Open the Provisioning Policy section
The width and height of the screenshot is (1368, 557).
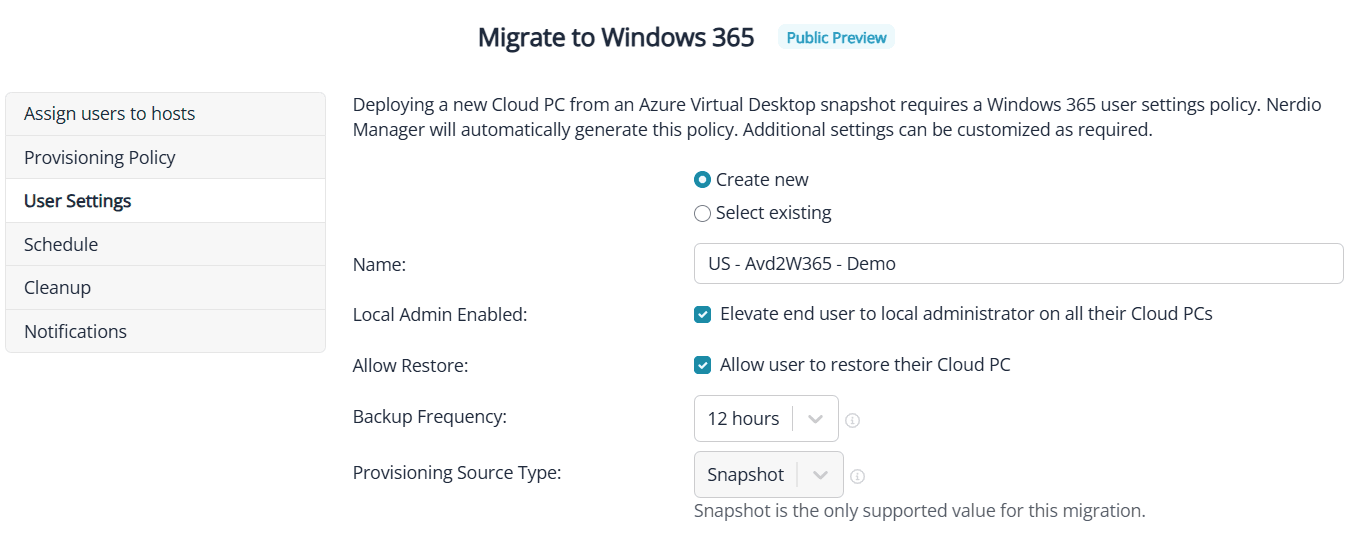click(165, 158)
